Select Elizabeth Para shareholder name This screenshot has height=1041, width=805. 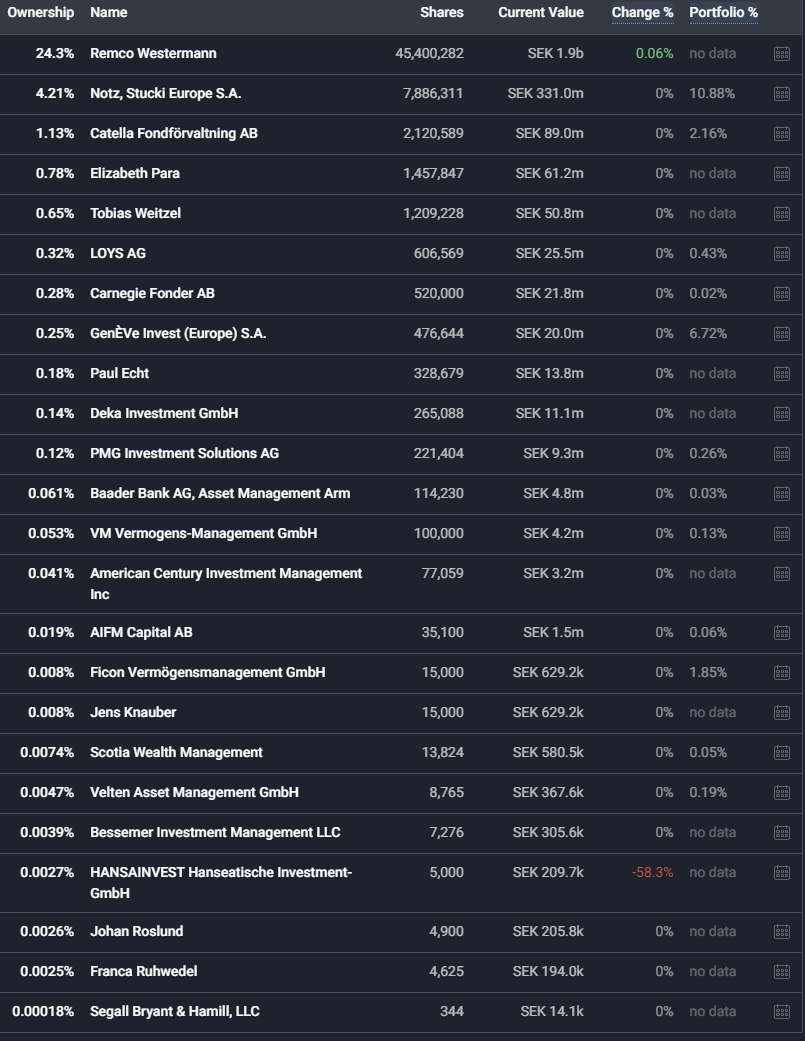(135, 174)
